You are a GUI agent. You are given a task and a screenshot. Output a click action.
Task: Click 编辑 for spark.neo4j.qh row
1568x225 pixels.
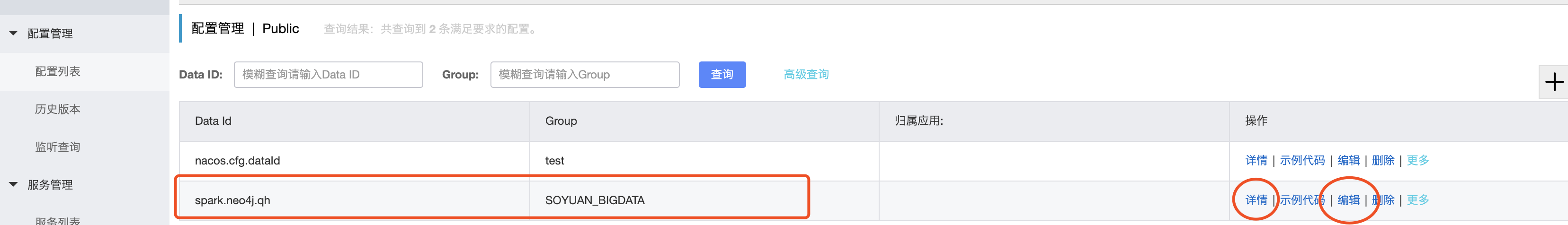[1348, 199]
